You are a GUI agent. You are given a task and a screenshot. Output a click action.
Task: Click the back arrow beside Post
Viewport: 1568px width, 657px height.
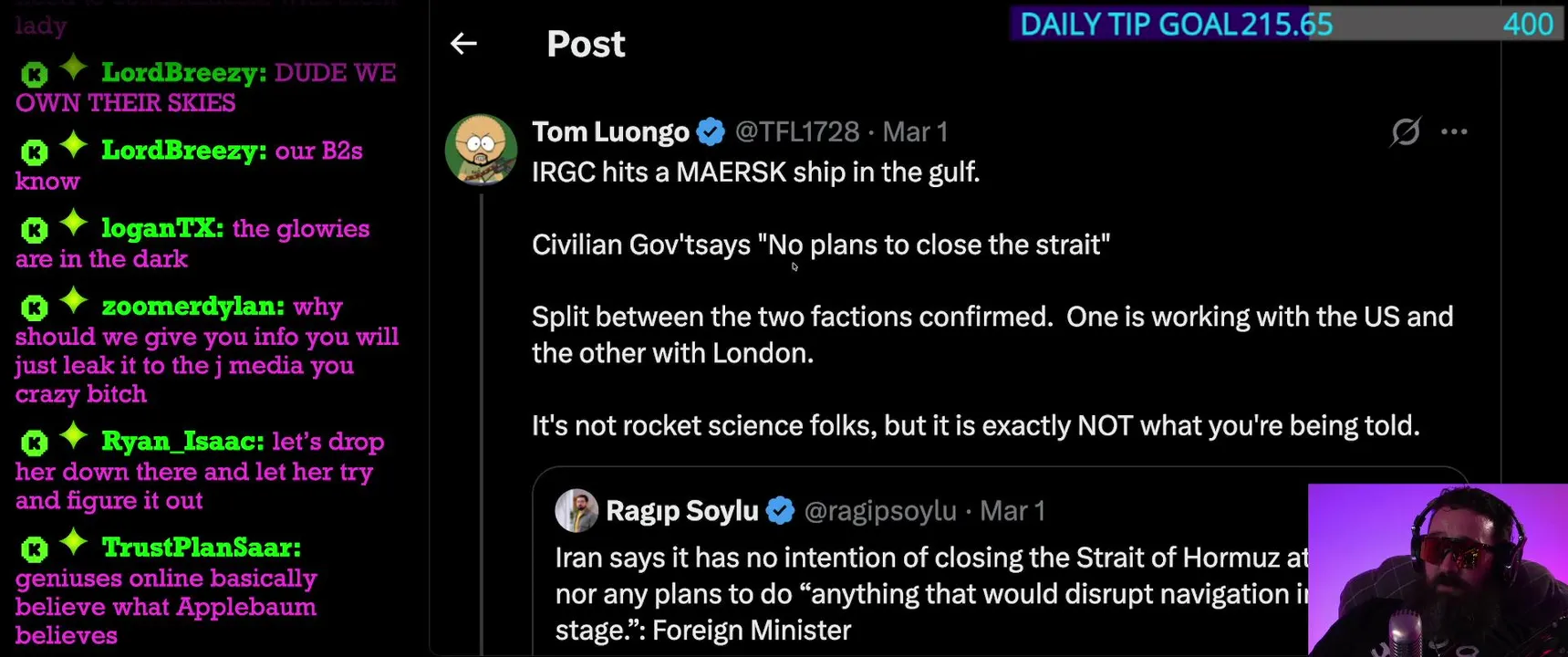[463, 43]
